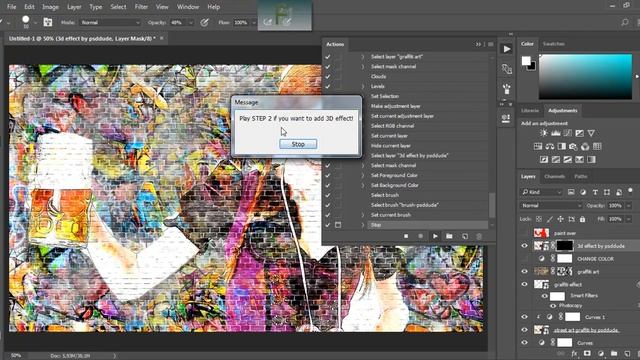Screen dimensions: 640x360
Task: Add a Gradient Map adjustment
Action: pyautogui.click(x=591, y=160)
